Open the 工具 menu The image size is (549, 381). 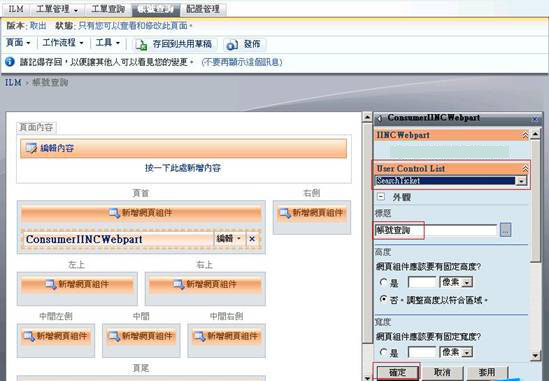[107, 43]
